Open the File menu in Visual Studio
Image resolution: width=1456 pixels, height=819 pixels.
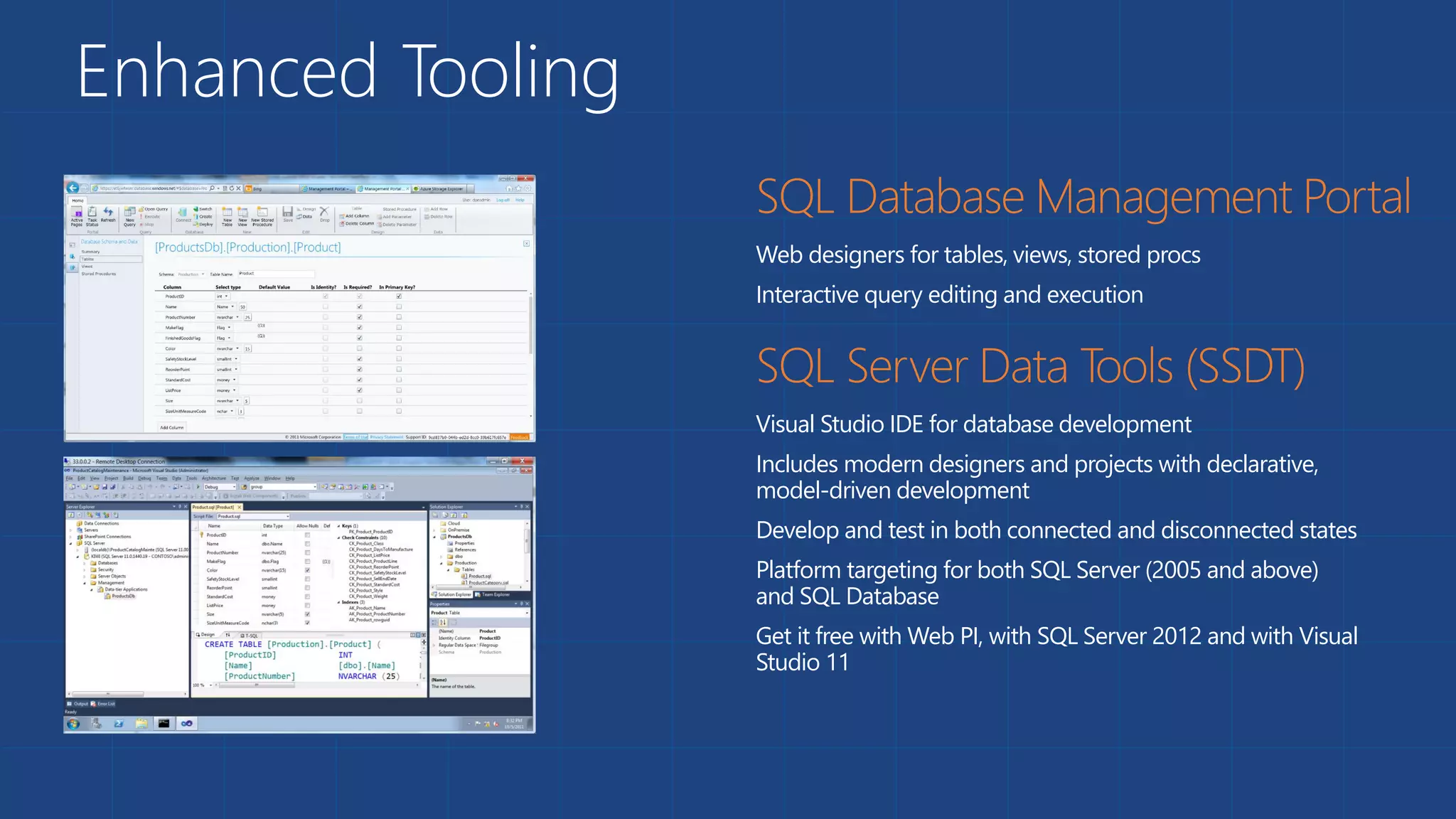[x=70, y=478]
